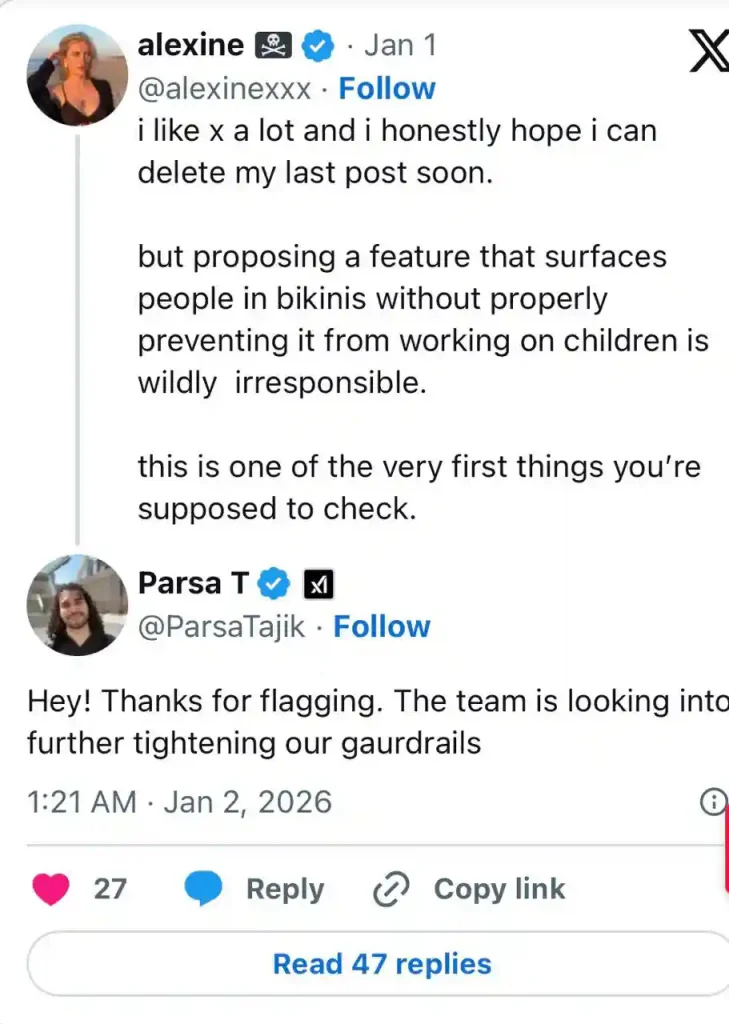The height and width of the screenshot is (1024, 729).
Task: Click the blue reply speech bubble icon
Action: pos(204,889)
